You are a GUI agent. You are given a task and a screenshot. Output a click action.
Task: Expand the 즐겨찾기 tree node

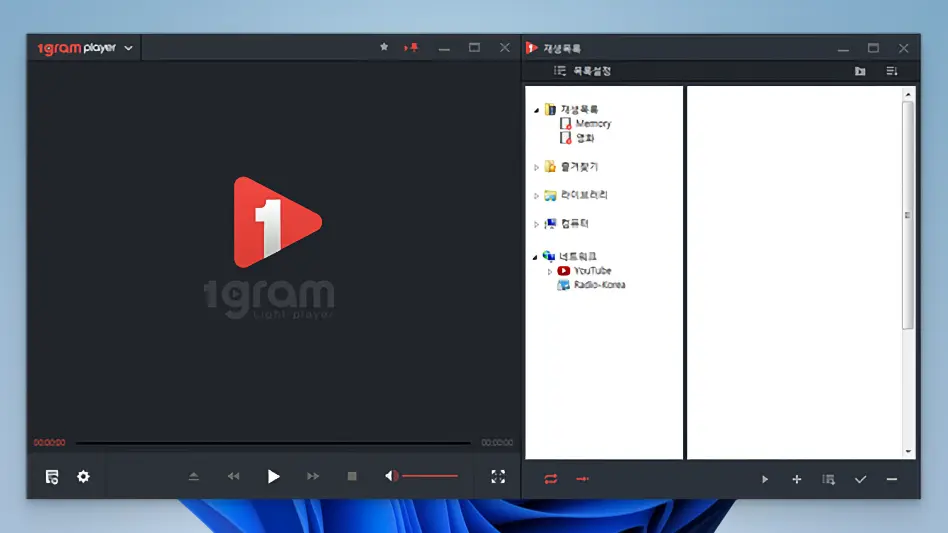[536, 167]
